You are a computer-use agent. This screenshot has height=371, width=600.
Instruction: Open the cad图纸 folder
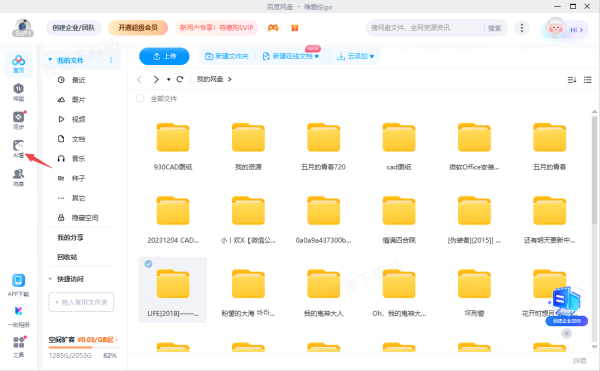pyautogui.click(x=399, y=145)
